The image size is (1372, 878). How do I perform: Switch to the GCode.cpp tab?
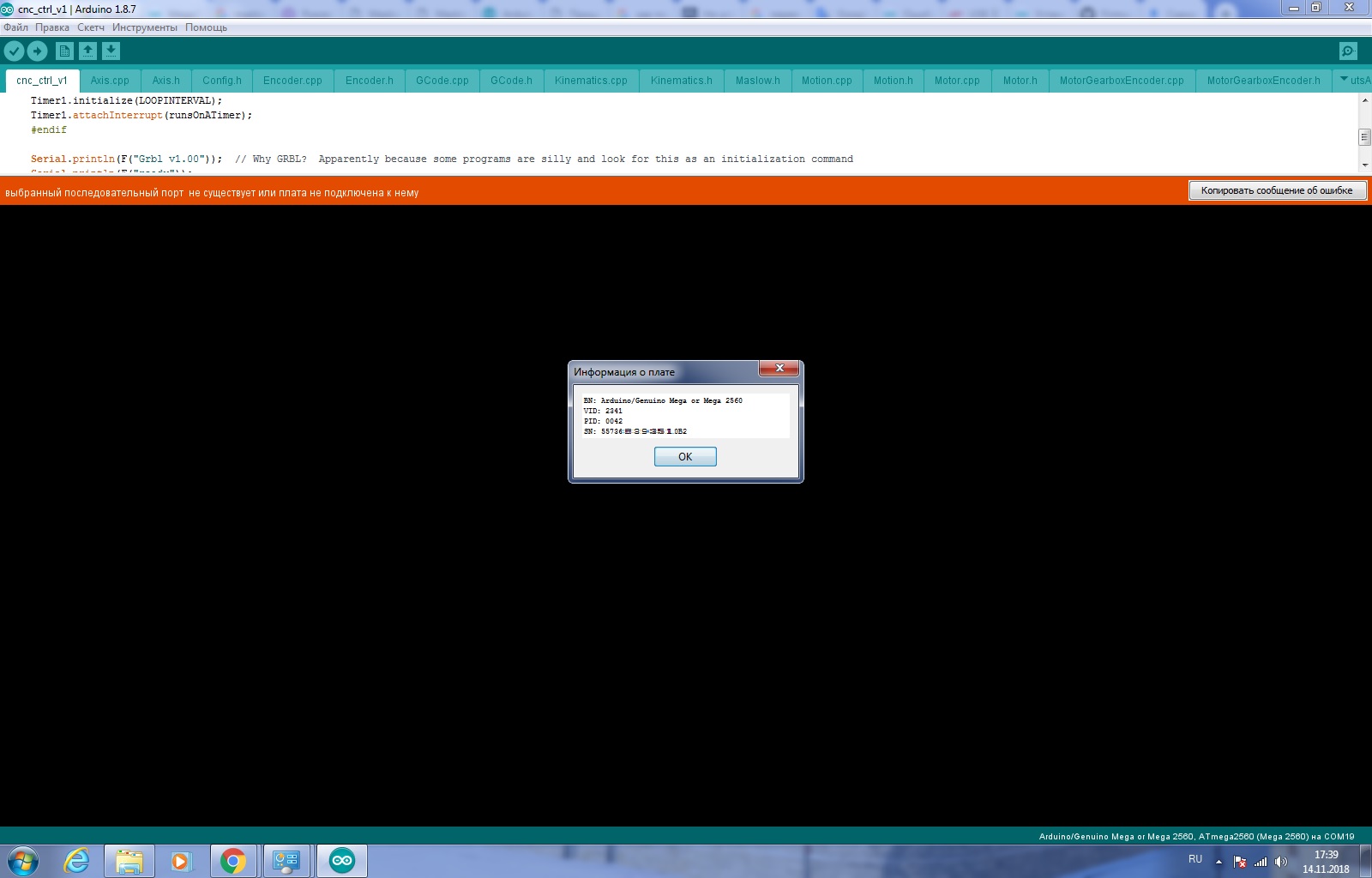tap(442, 81)
